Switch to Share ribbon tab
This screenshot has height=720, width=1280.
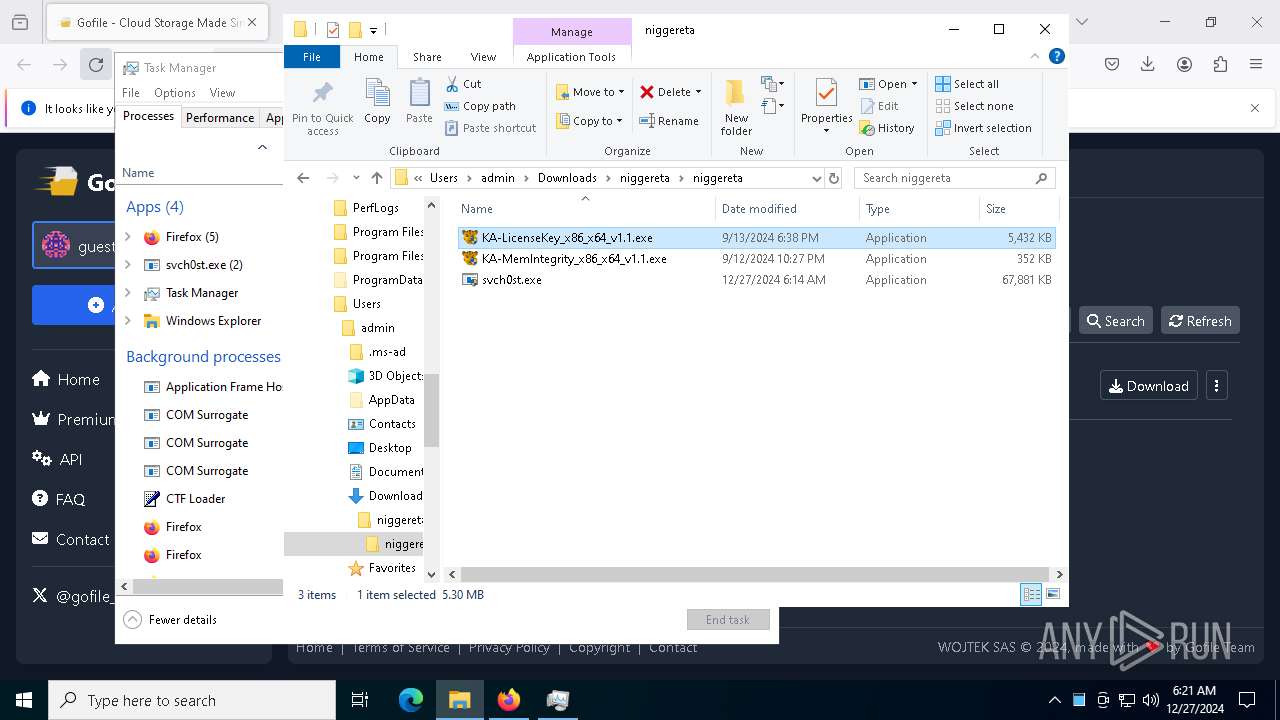pos(427,57)
